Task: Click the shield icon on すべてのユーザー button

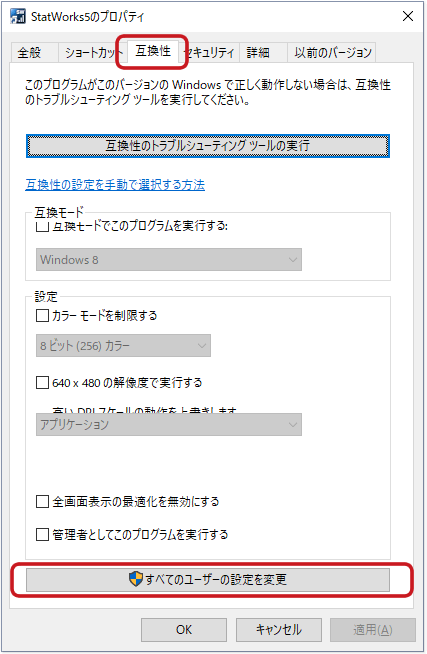Action: coord(136,579)
